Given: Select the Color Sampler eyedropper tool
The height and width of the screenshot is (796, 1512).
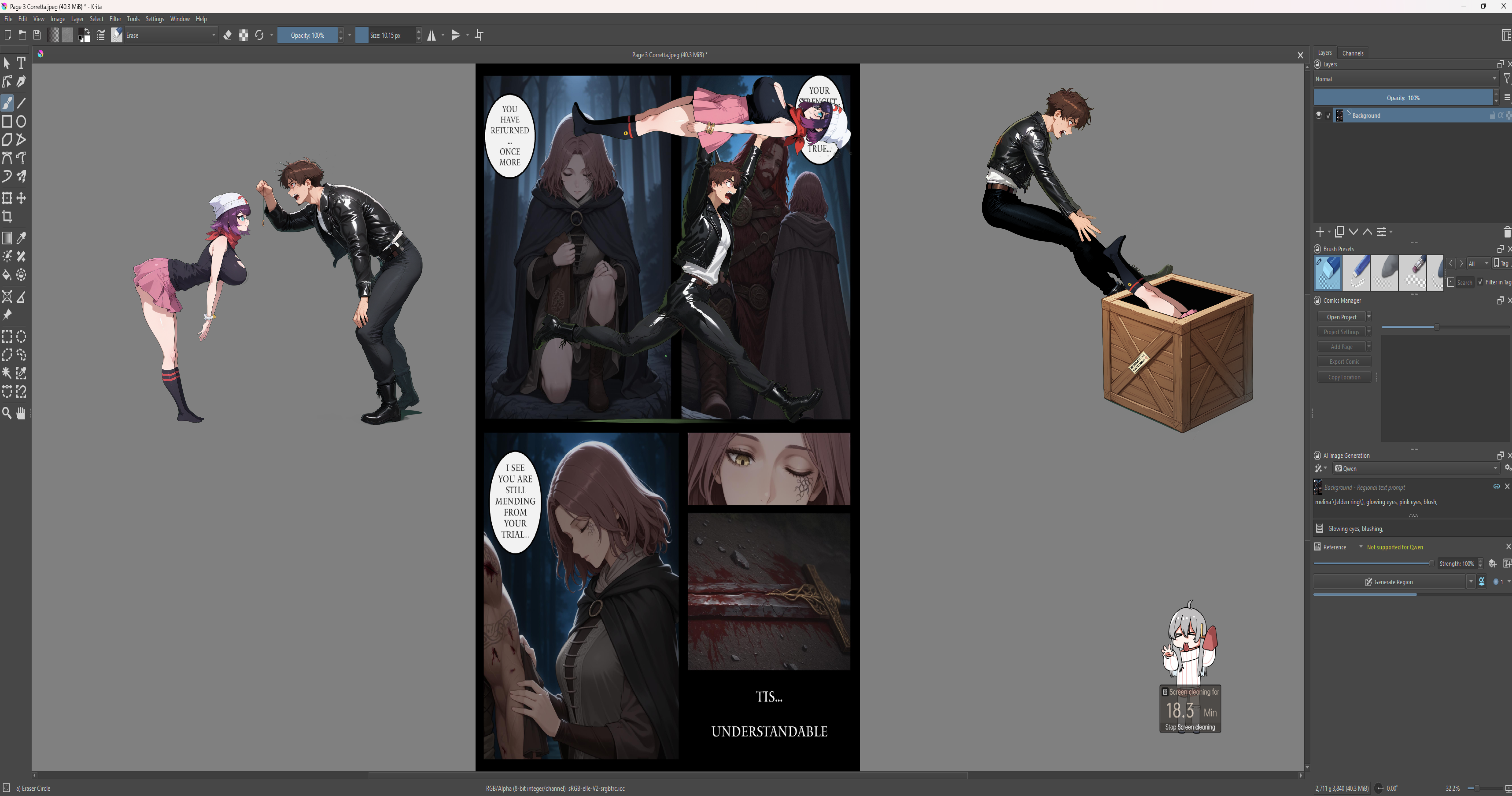Looking at the screenshot, I should pyautogui.click(x=21, y=238).
